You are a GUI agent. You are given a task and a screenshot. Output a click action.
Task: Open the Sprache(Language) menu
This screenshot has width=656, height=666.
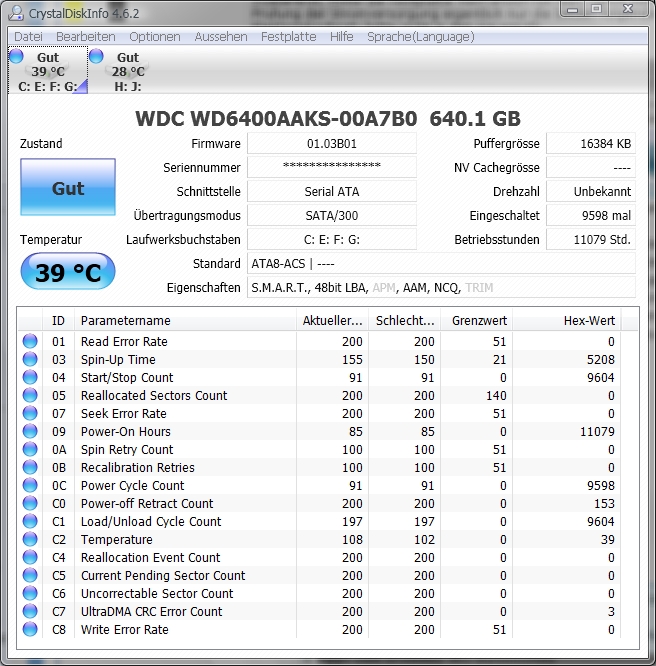(421, 37)
